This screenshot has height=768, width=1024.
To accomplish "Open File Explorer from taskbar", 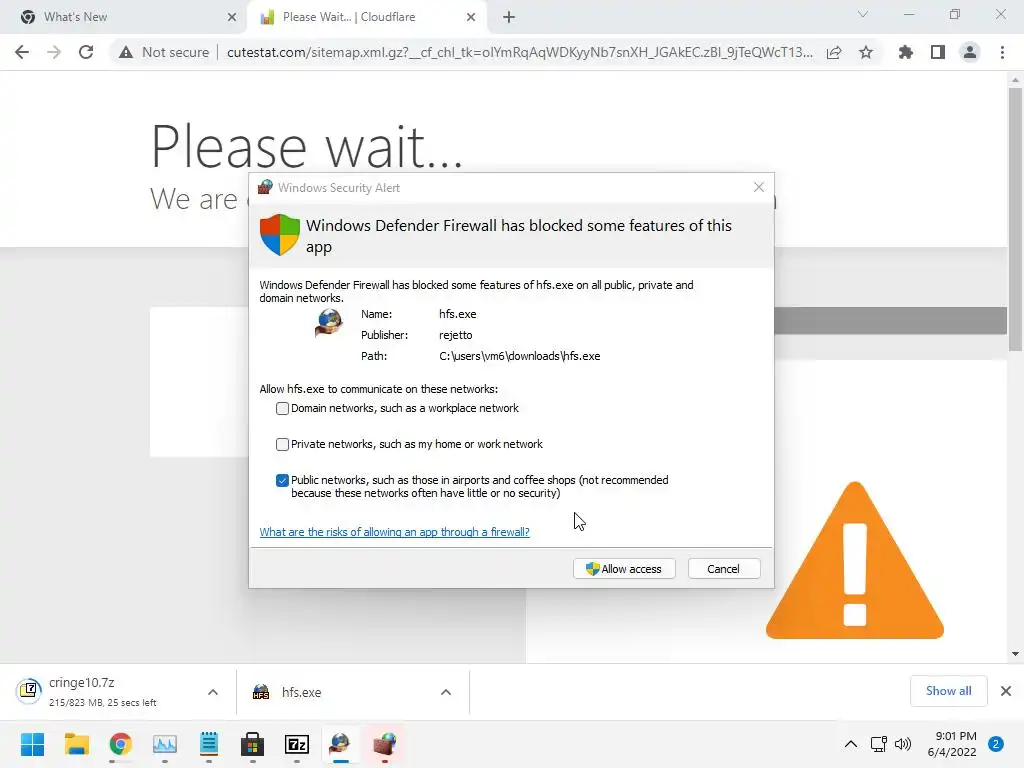I will click(x=76, y=744).
